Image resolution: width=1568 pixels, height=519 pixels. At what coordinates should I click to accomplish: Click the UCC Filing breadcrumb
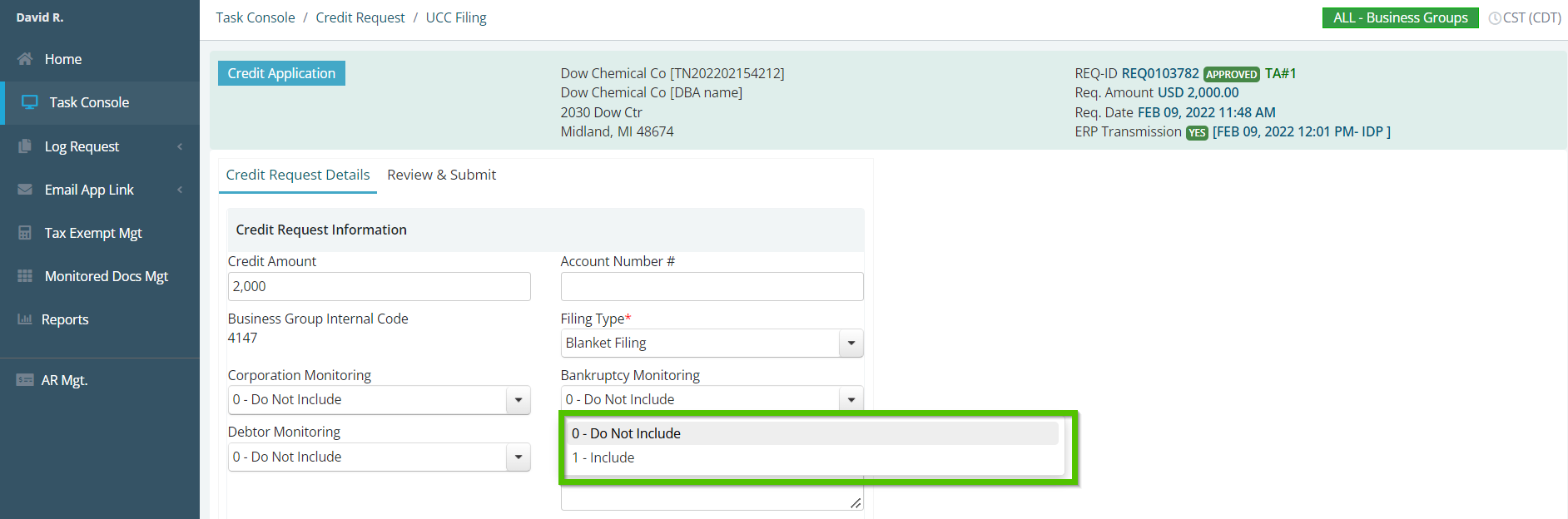point(456,17)
